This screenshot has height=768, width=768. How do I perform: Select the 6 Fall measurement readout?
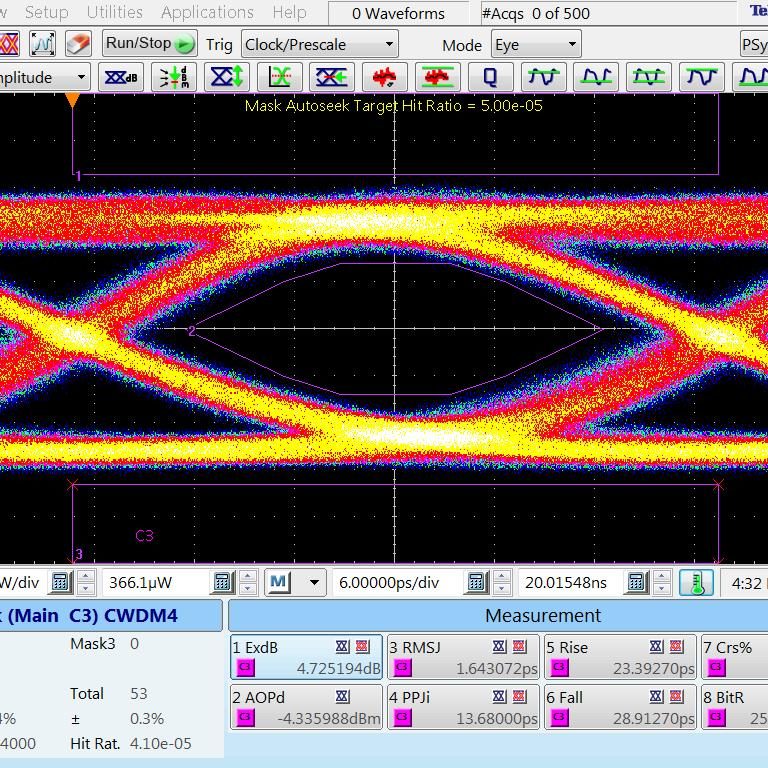pos(621,707)
